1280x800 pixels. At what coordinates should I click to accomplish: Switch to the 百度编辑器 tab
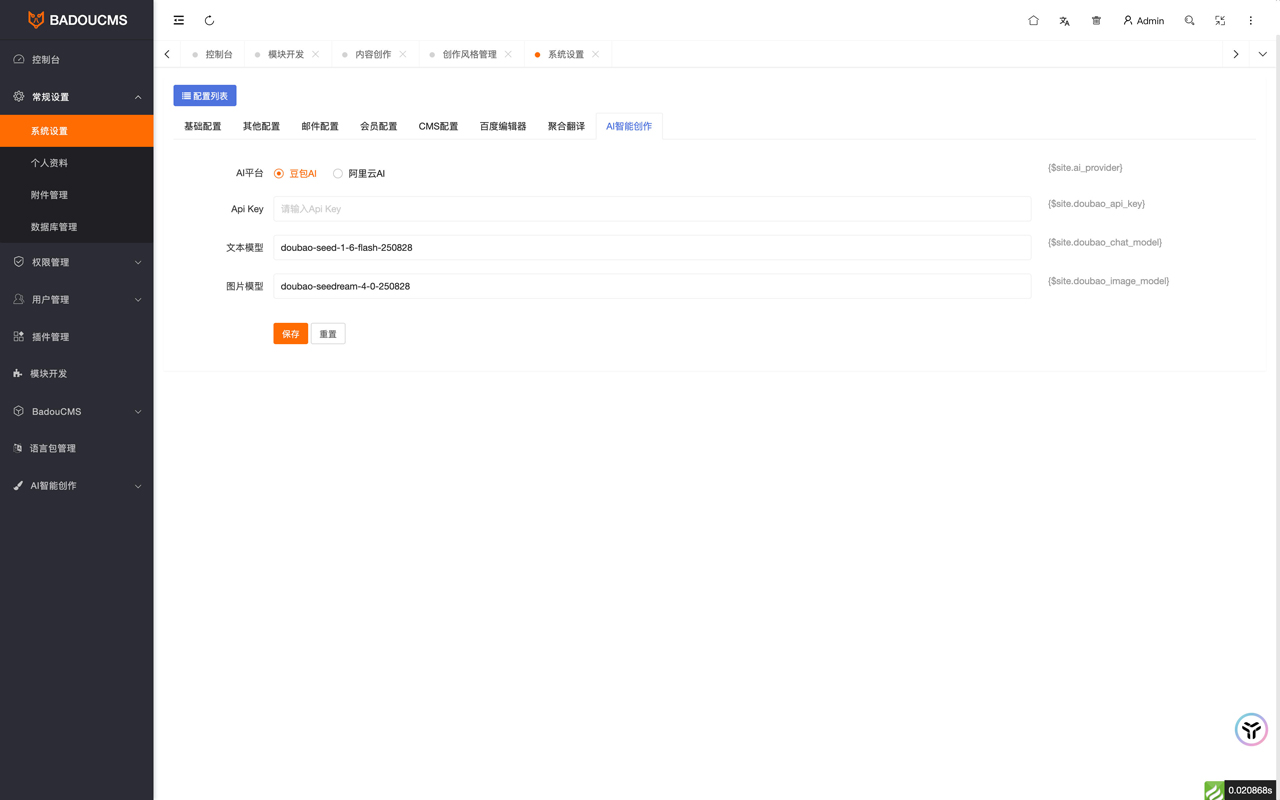(502, 126)
